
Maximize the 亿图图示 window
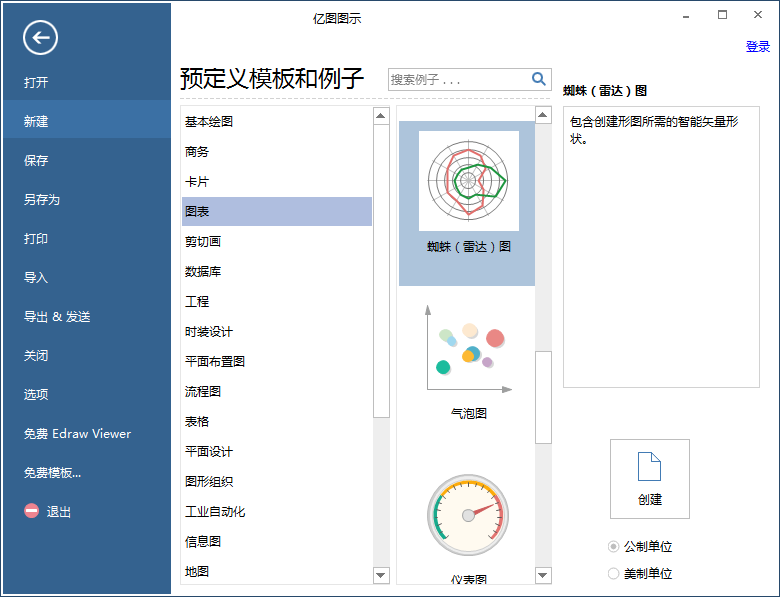point(722,15)
